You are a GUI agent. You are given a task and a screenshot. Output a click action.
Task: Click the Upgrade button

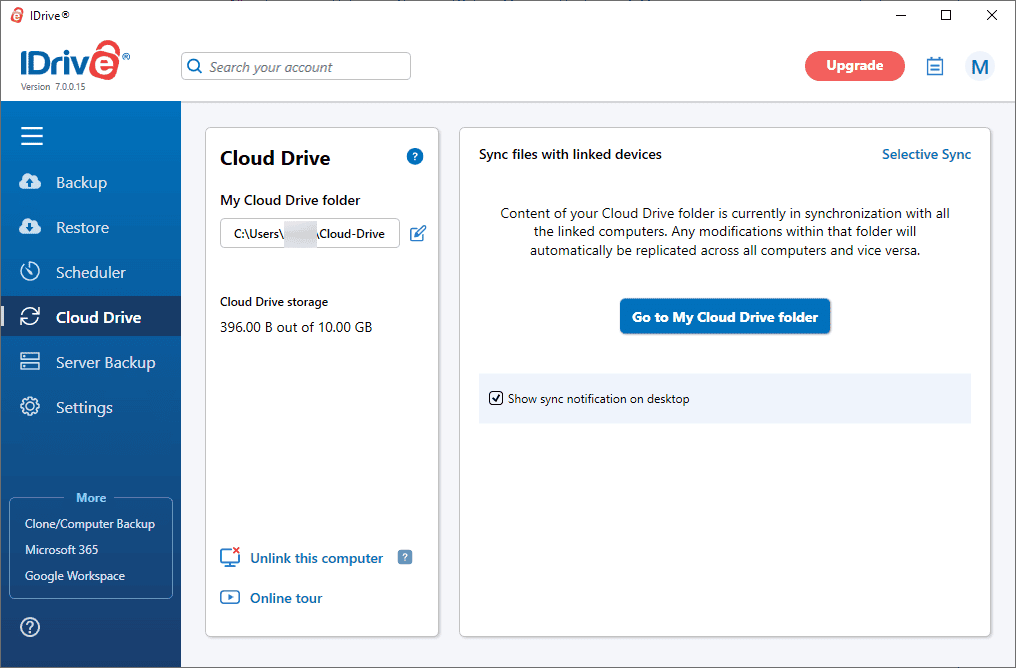click(x=855, y=65)
